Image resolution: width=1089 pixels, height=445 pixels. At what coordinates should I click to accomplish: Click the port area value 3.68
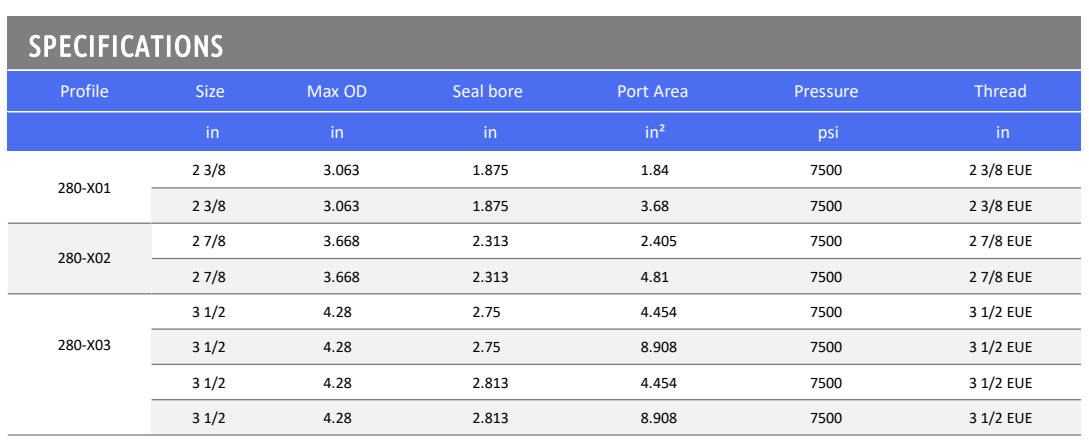tap(655, 206)
